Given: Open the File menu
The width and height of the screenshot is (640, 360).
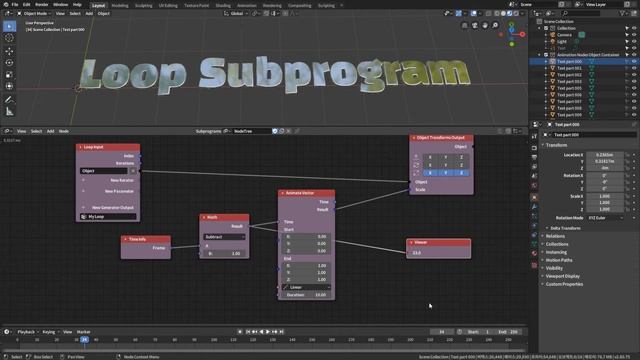Looking at the screenshot, I should click(x=15, y=4).
